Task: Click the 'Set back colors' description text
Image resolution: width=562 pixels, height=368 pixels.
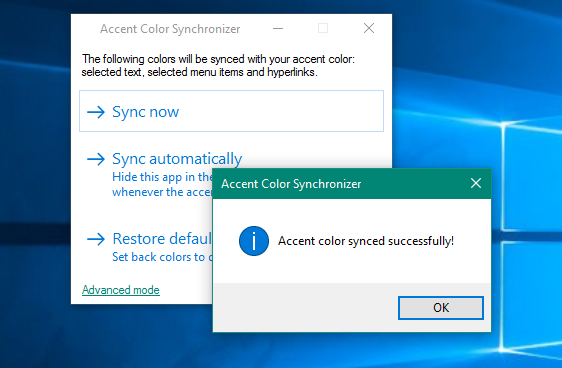Action: [x=162, y=257]
